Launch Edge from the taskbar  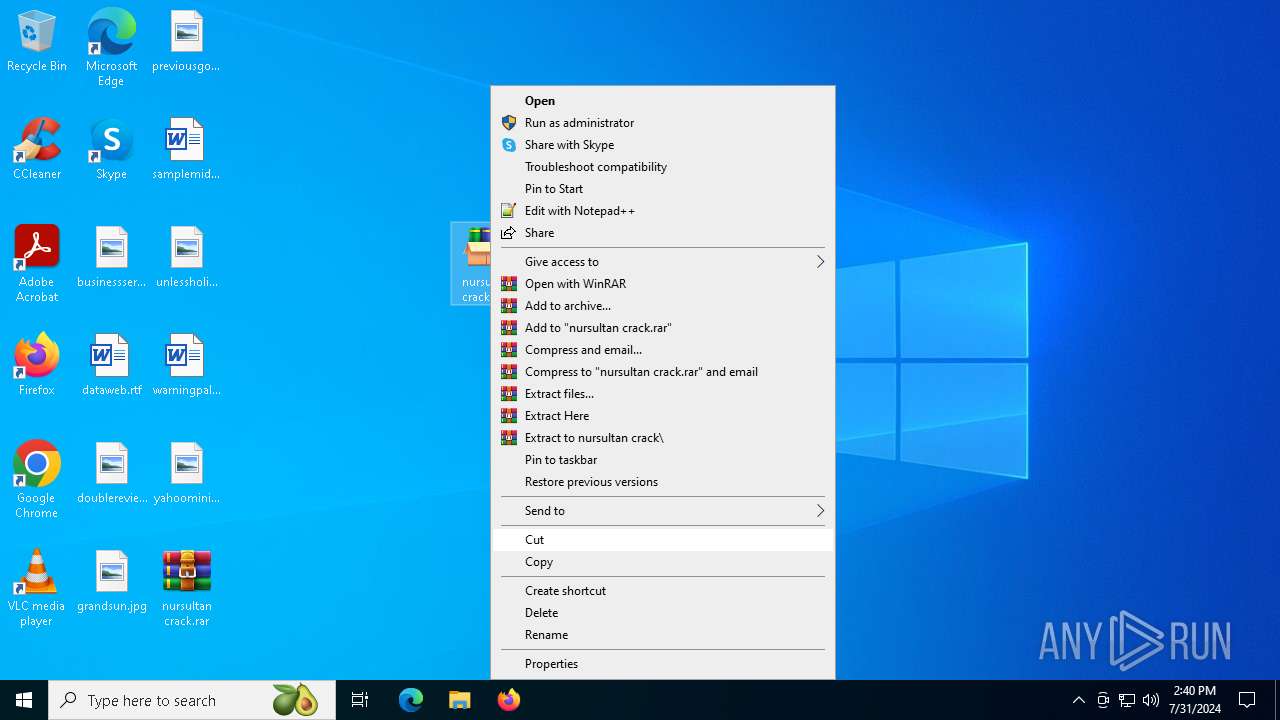tap(411, 700)
